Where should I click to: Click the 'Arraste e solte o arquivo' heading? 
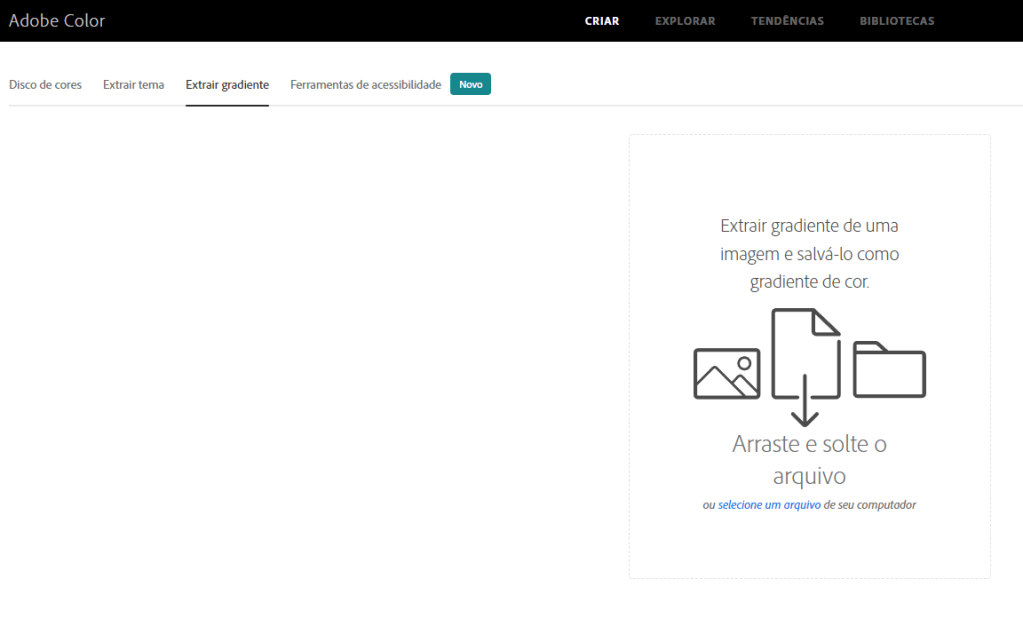[x=809, y=459]
